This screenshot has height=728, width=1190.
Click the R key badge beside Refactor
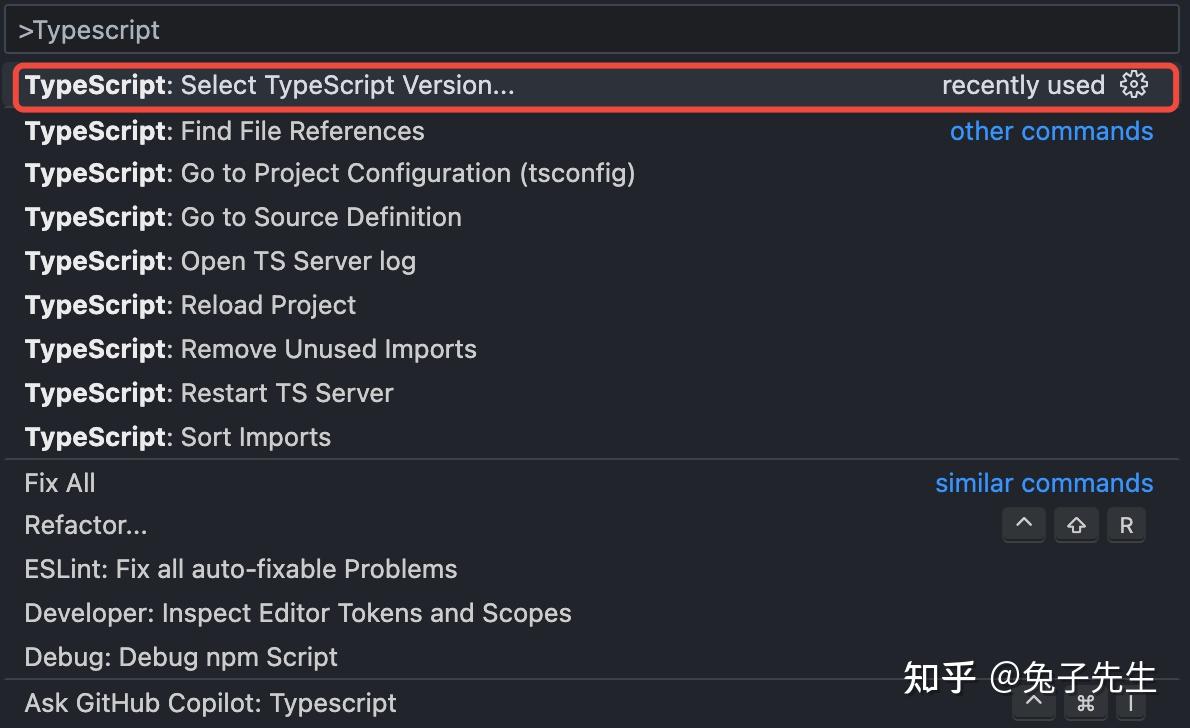(1126, 525)
